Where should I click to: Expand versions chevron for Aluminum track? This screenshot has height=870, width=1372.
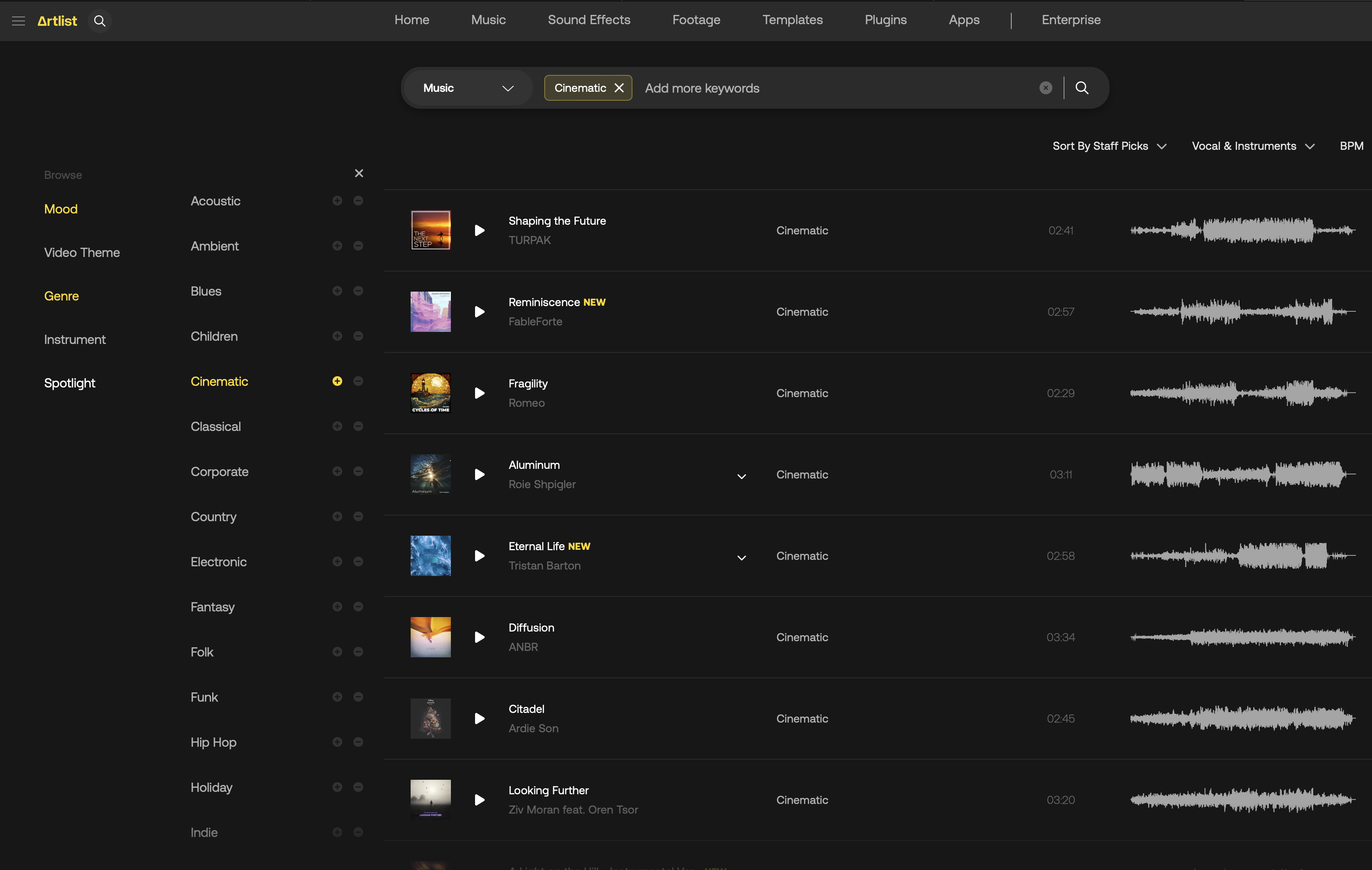pos(741,476)
